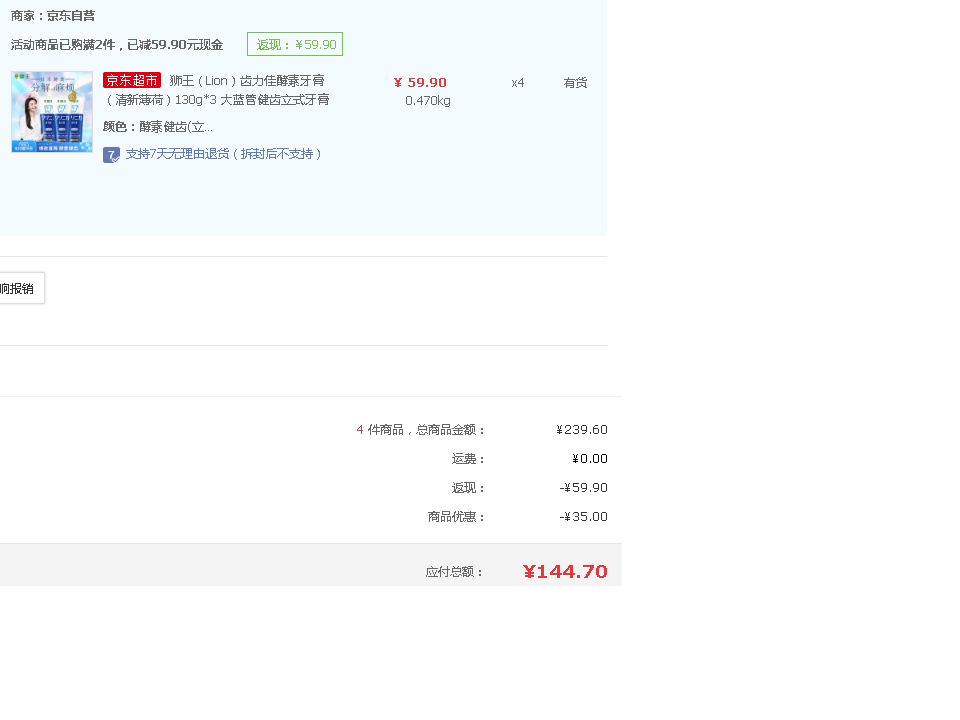Image resolution: width=960 pixels, height=720 pixels.
Task: Select the 有货 stock status
Action: coord(575,83)
